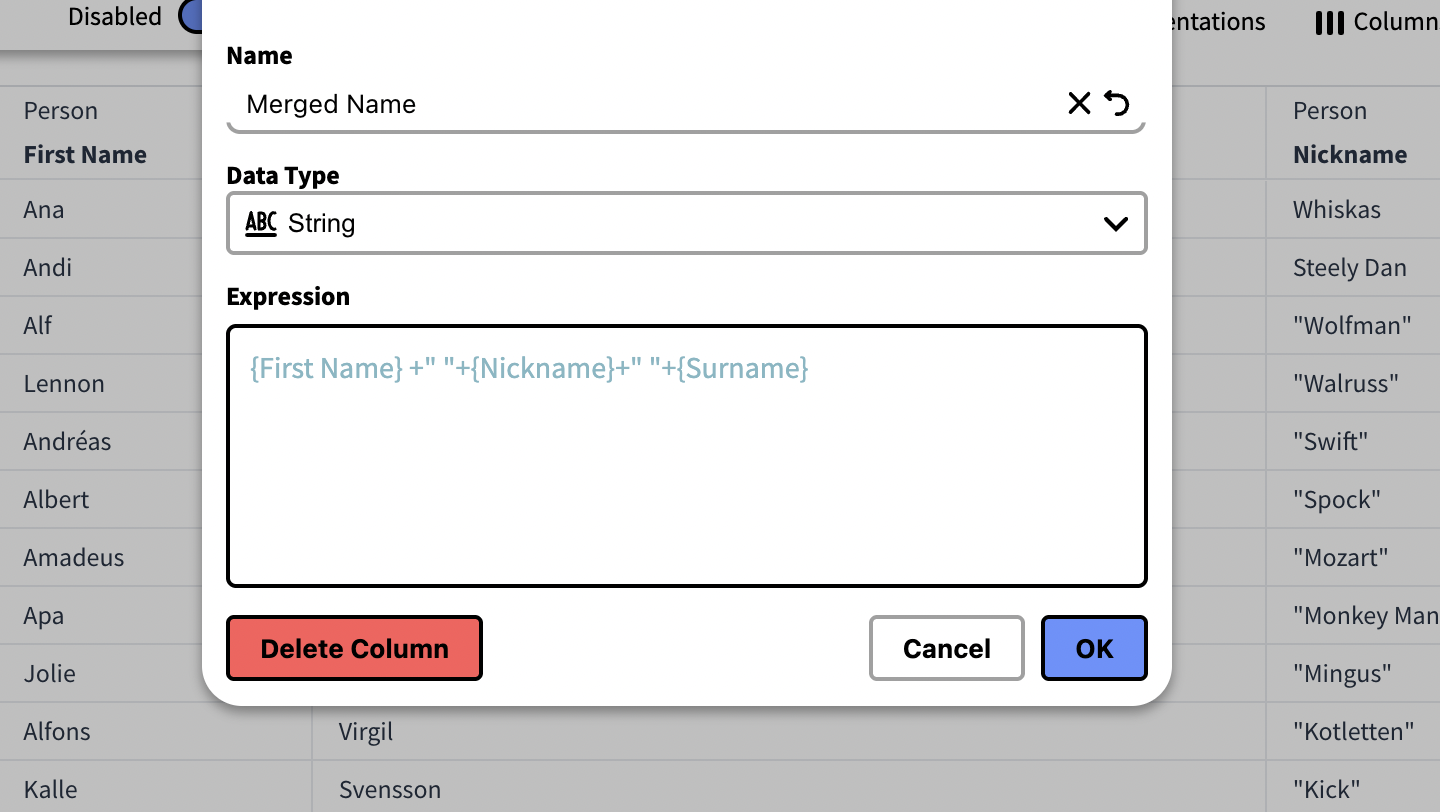The image size is (1440, 812).
Task: Confirm with the OK button
Action: pyautogui.click(x=1094, y=649)
